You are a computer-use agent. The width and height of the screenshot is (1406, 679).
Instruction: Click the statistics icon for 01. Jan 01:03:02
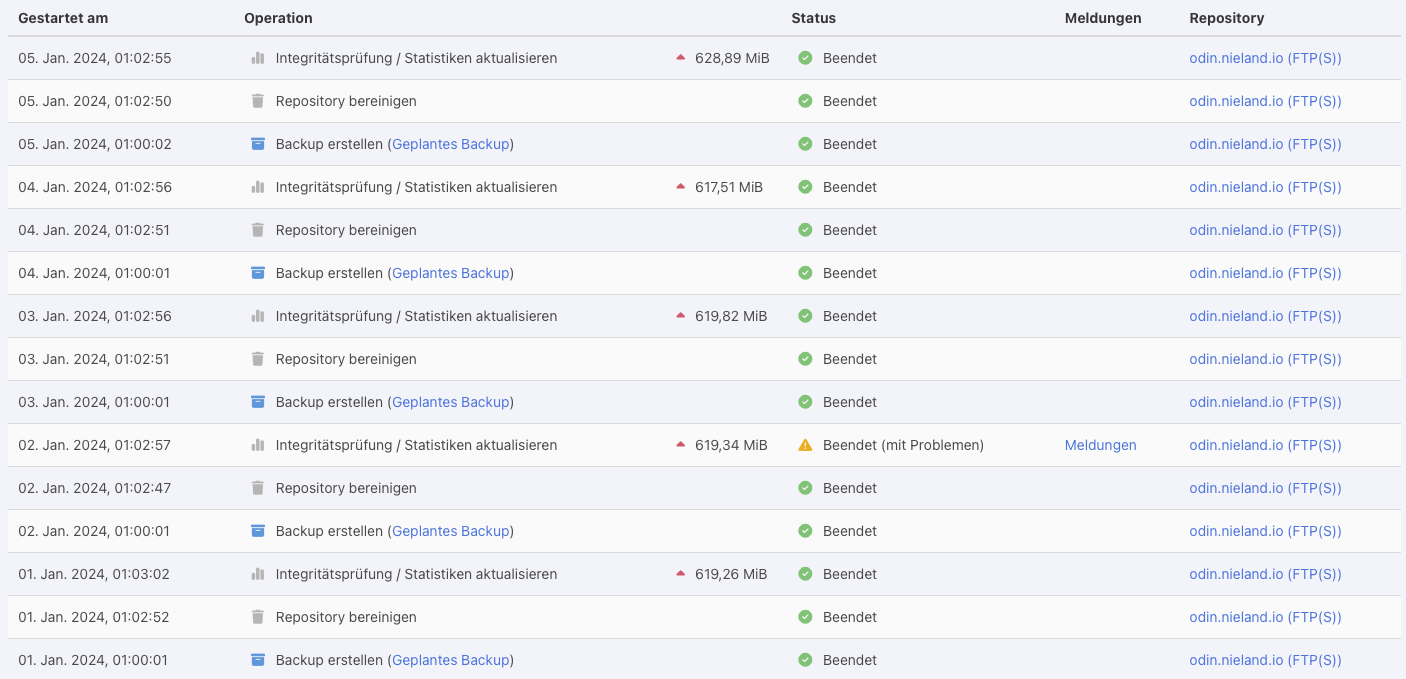click(x=258, y=574)
